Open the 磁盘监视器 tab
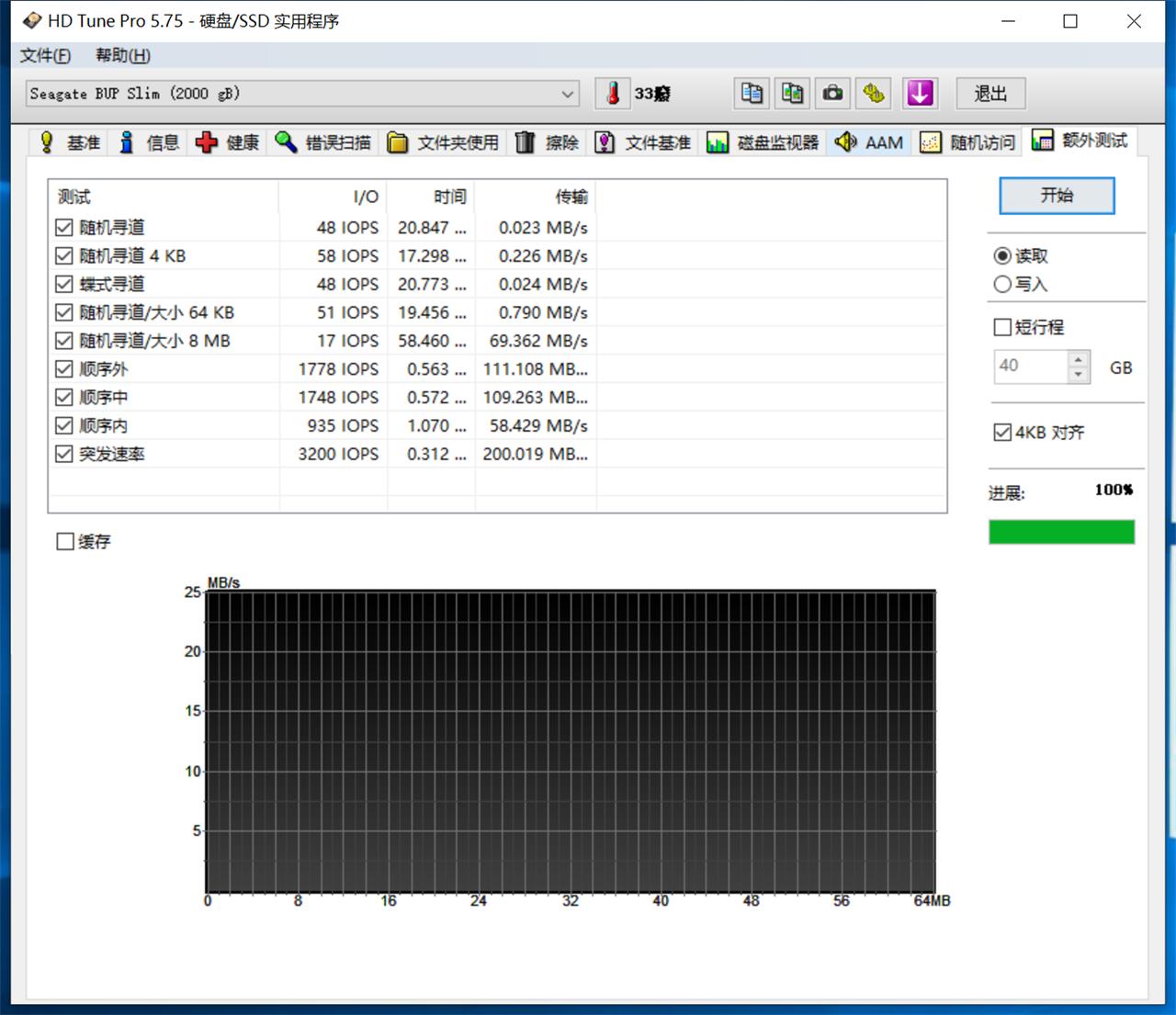 763,142
